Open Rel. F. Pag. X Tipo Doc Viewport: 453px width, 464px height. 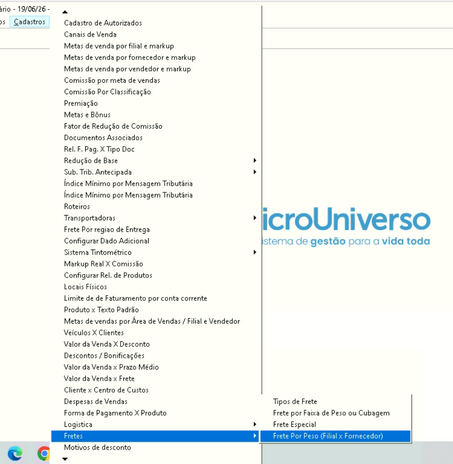(155, 149)
